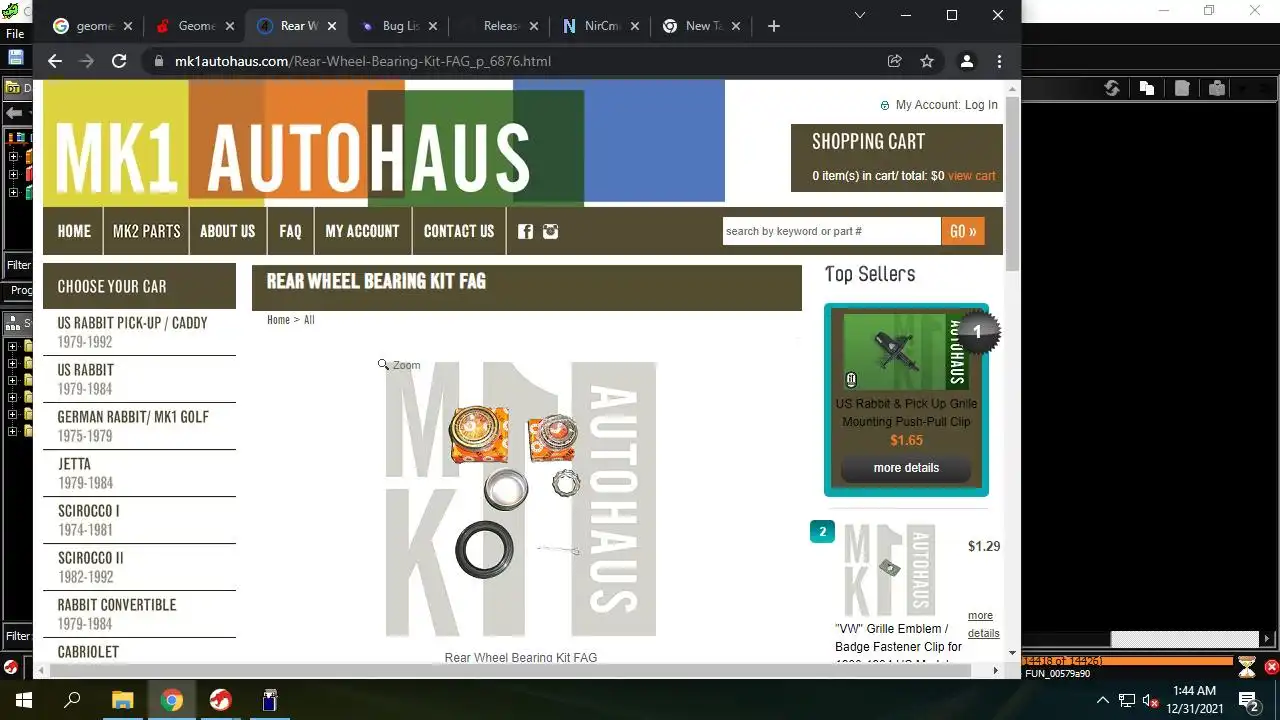
Task: Click the Home breadcrumb link
Action: click(278, 320)
